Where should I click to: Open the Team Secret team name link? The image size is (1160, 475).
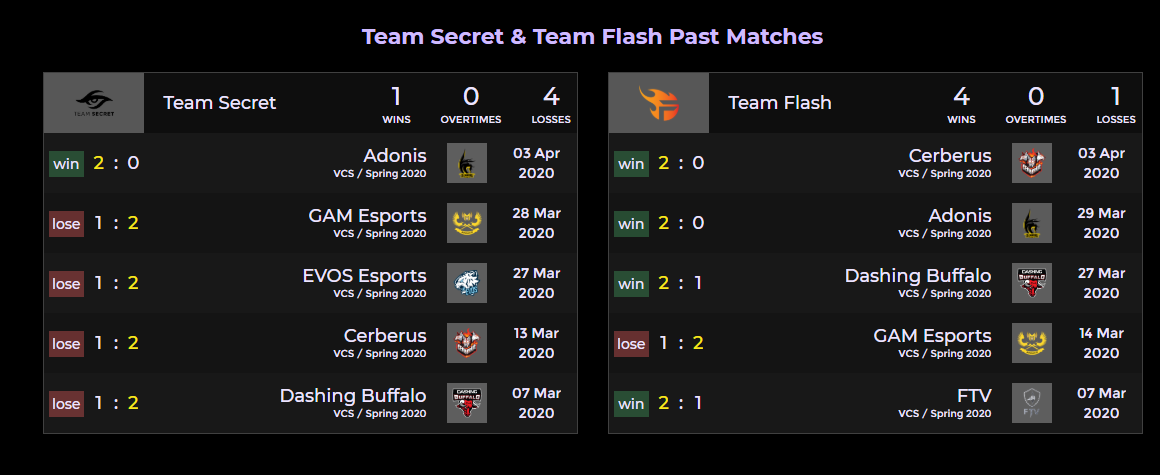click(x=220, y=103)
